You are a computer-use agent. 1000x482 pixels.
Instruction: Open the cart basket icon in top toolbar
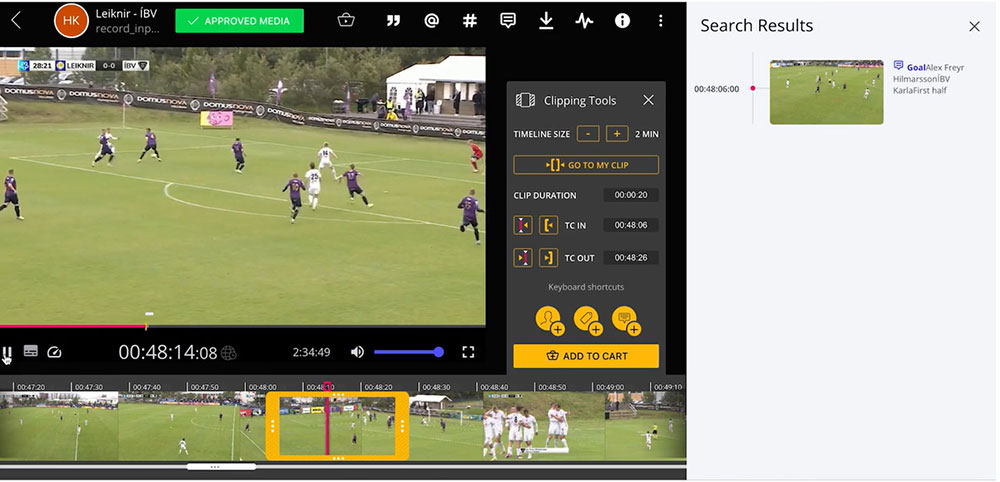click(346, 20)
